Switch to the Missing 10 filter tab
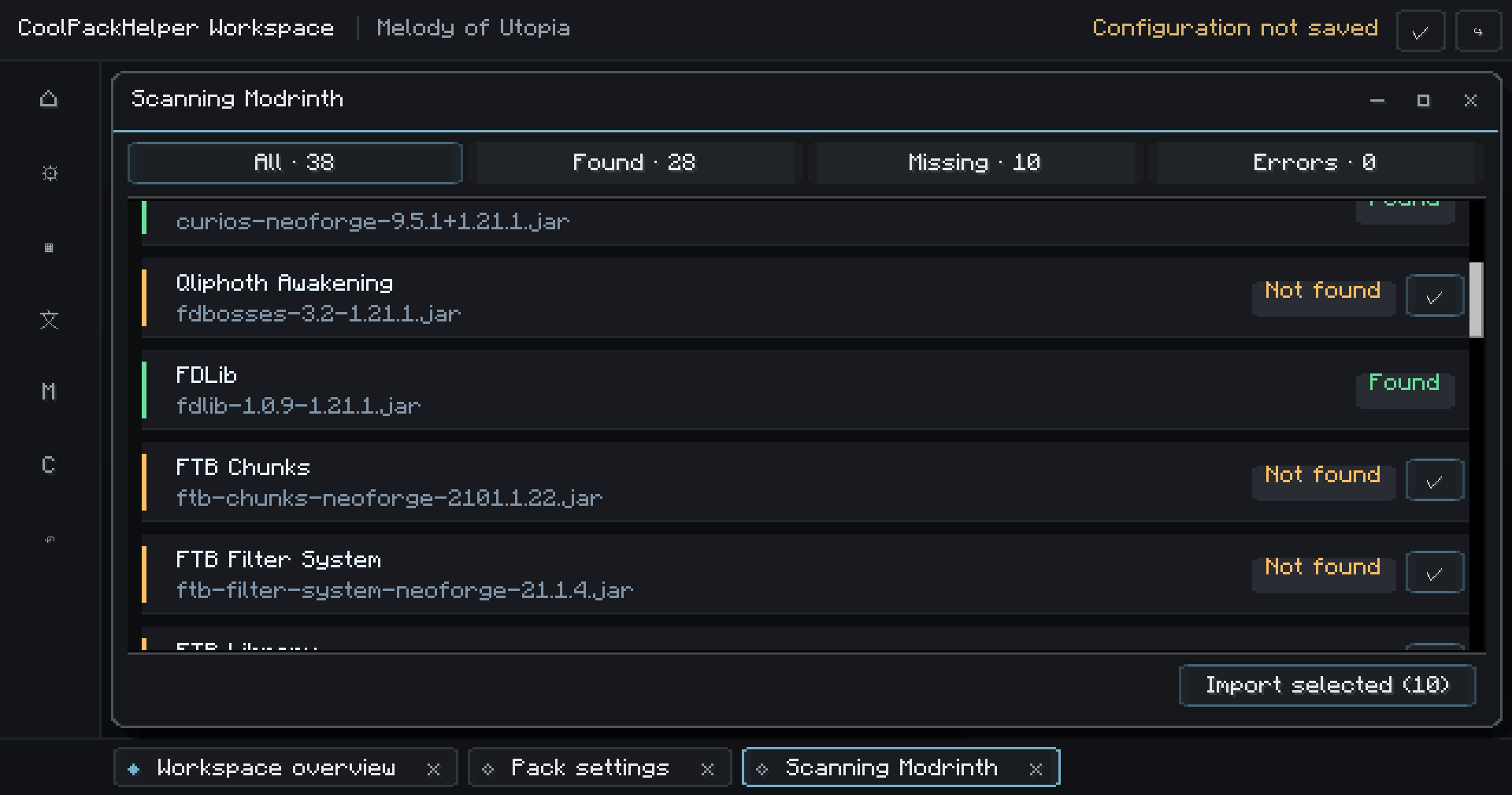The height and width of the screenshot is (795, 1512). pyautogui.click(x=974, y=162)
